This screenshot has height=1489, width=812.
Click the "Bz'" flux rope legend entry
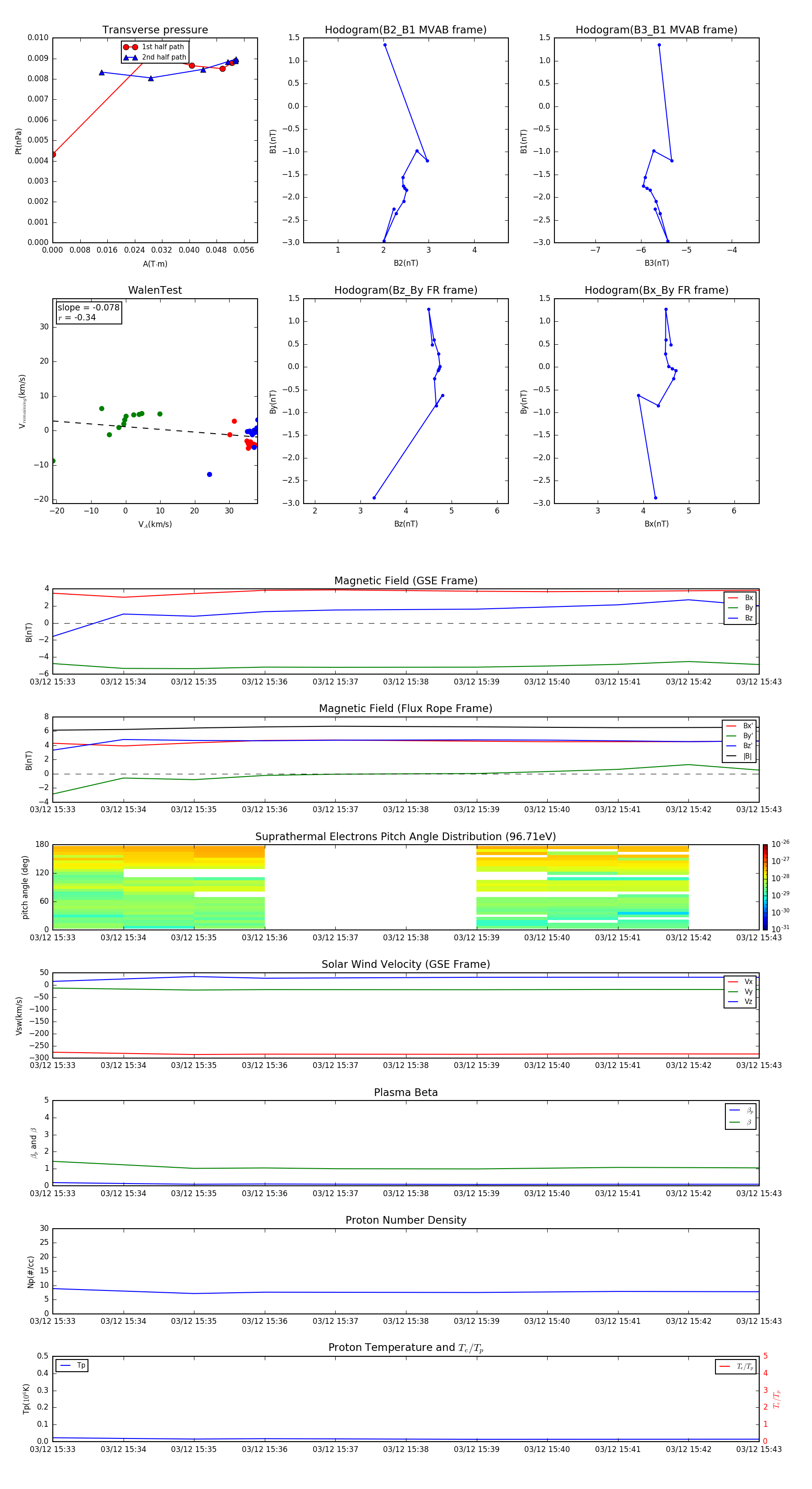coord(740,746)
